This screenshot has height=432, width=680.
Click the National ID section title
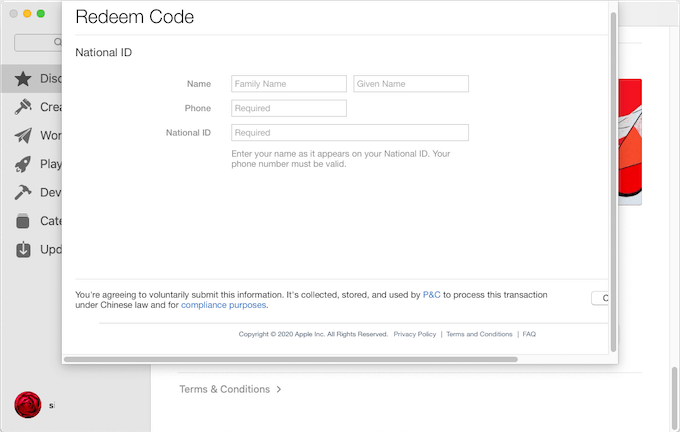pyautogui.click(x=104, y=52)
